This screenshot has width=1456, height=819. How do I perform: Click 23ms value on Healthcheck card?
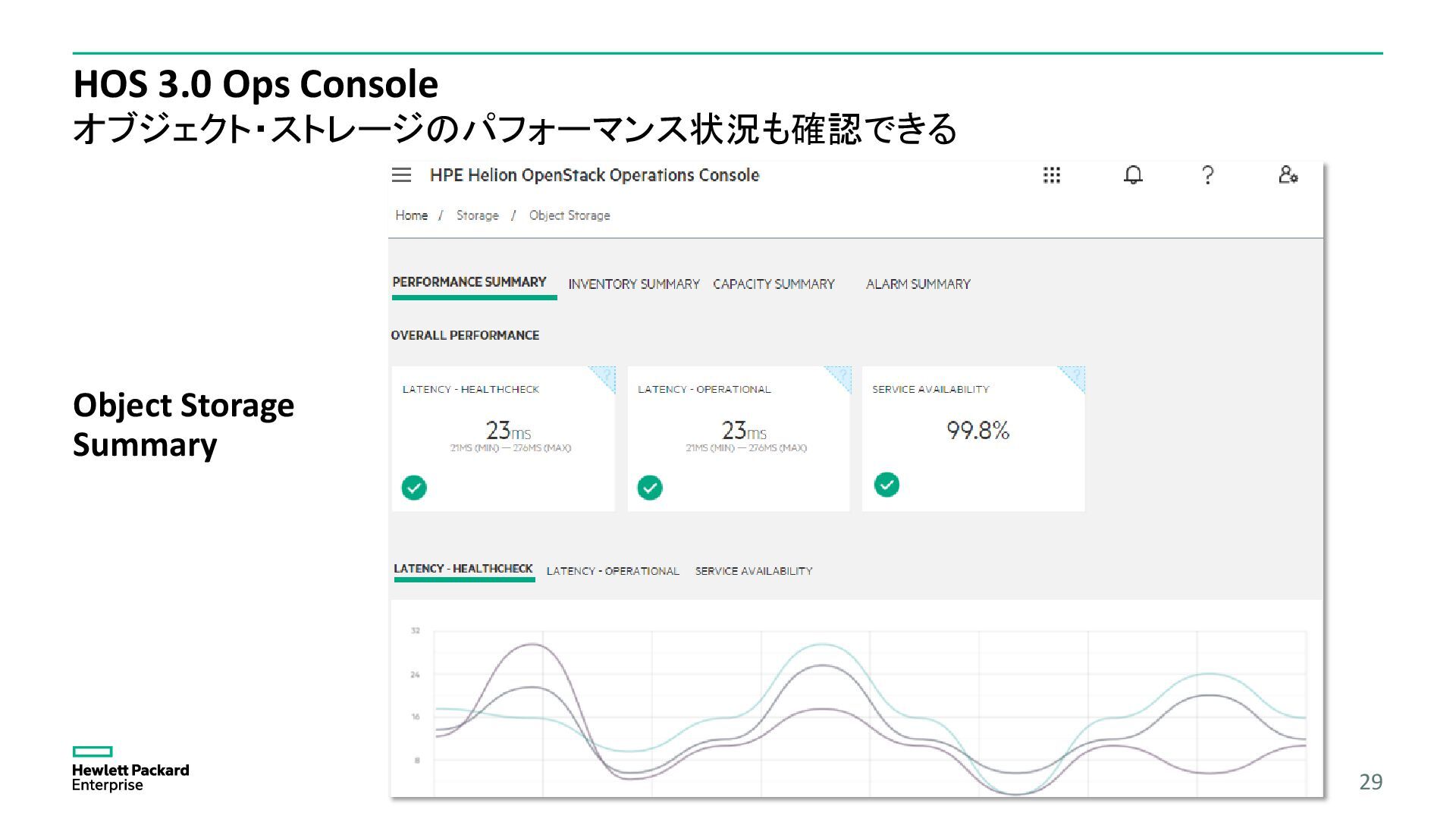coord(508,431)
